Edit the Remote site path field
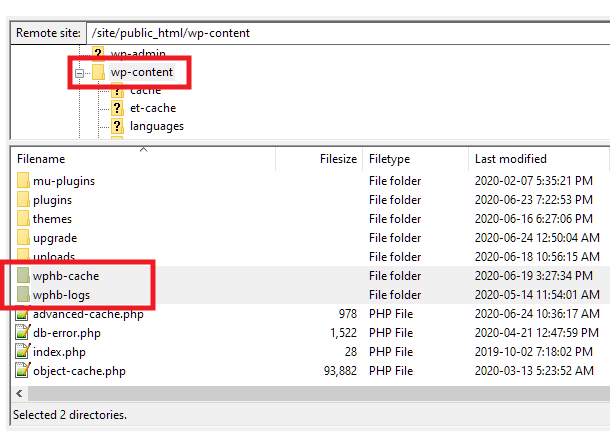Viewport: 610px width, 445px height. point(348,33)
